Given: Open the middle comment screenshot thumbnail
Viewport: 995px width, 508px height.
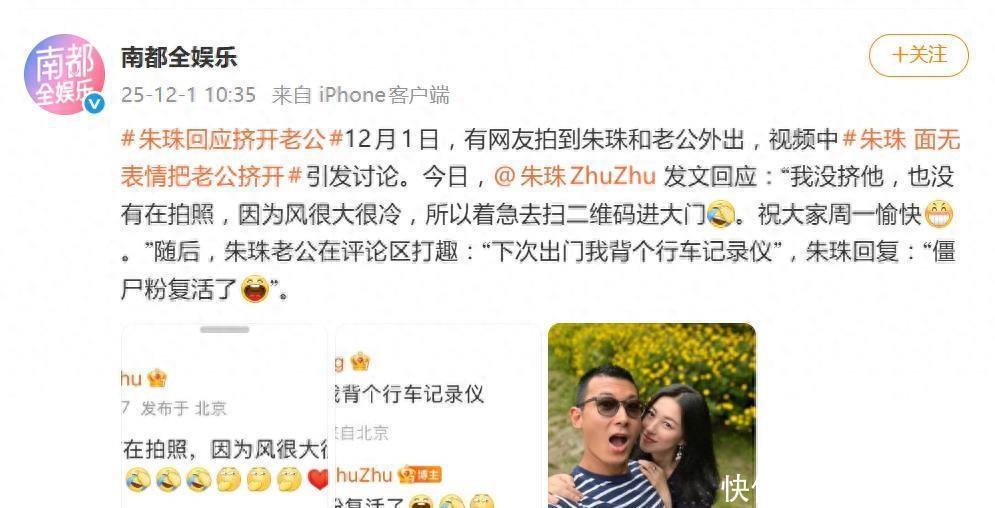Looking at the screenshot, I should pyautogui.click(x=438, y=416).
